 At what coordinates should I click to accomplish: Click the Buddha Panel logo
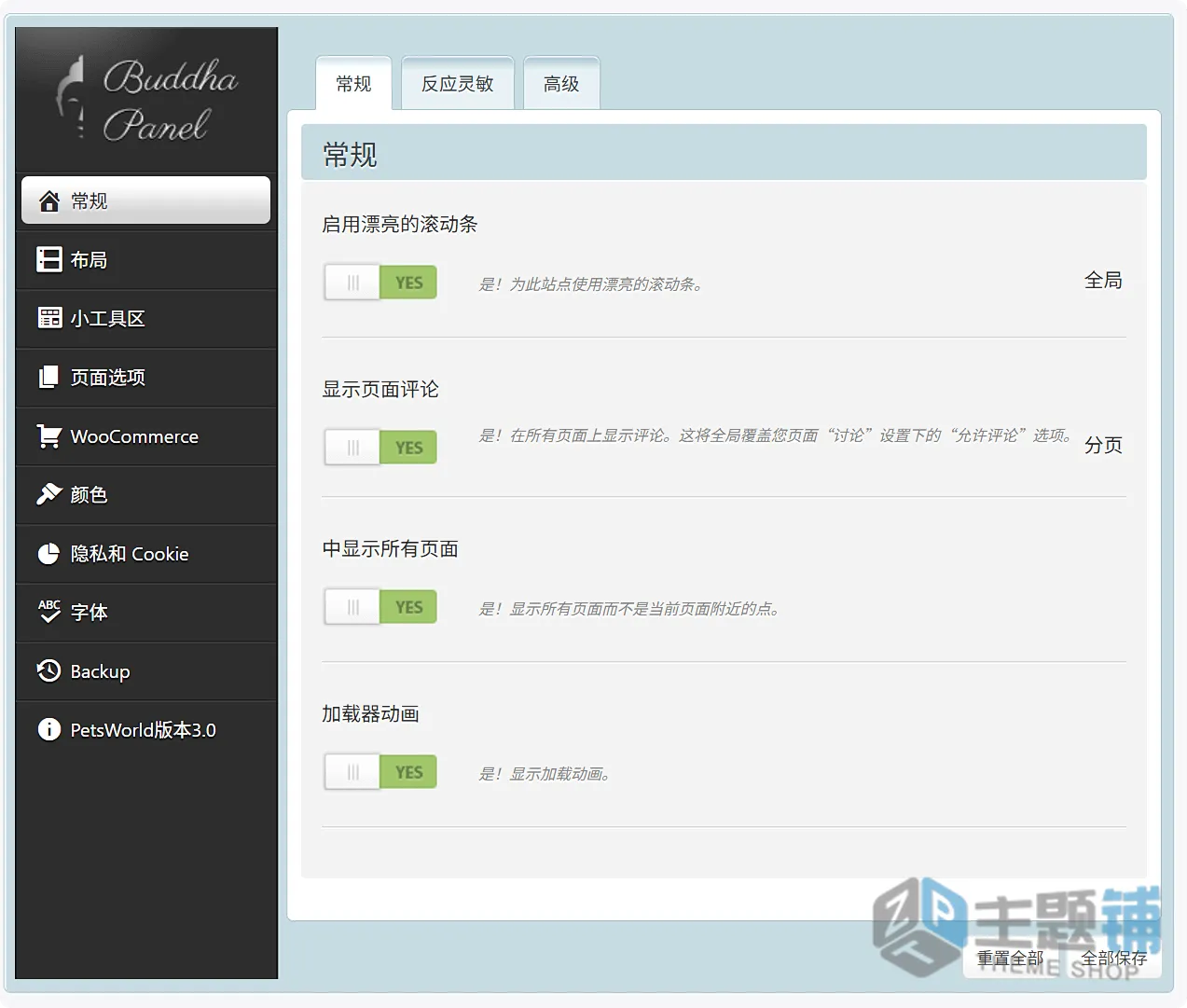147,99
